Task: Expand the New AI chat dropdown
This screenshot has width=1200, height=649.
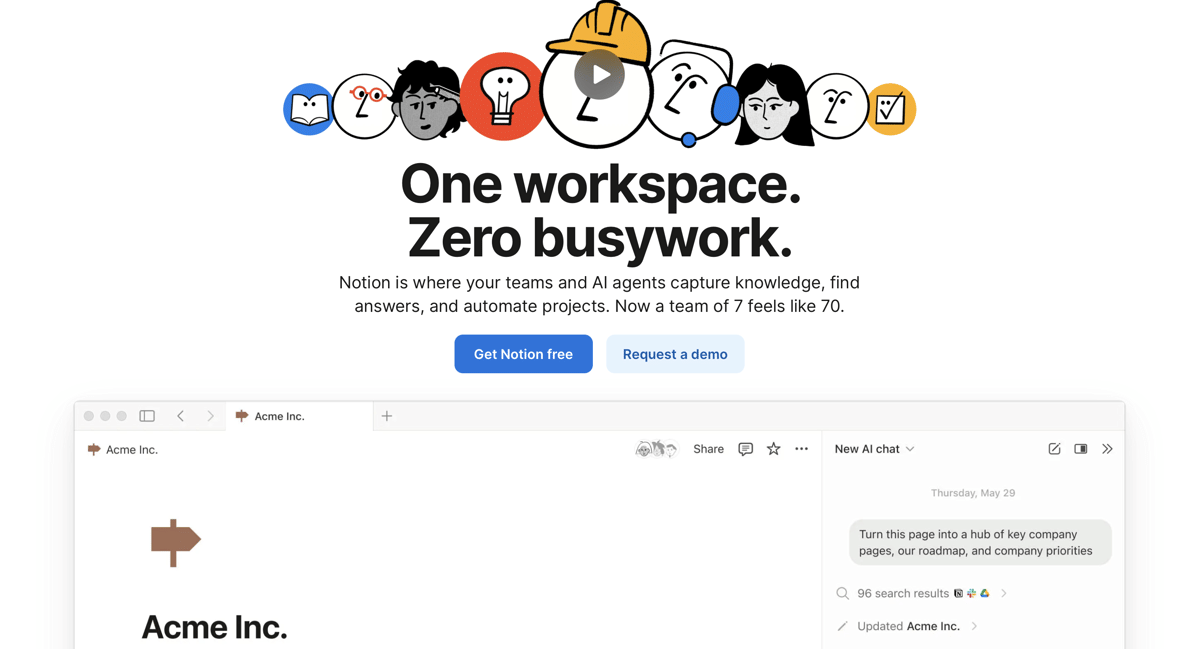Action: tap(875, 450)
